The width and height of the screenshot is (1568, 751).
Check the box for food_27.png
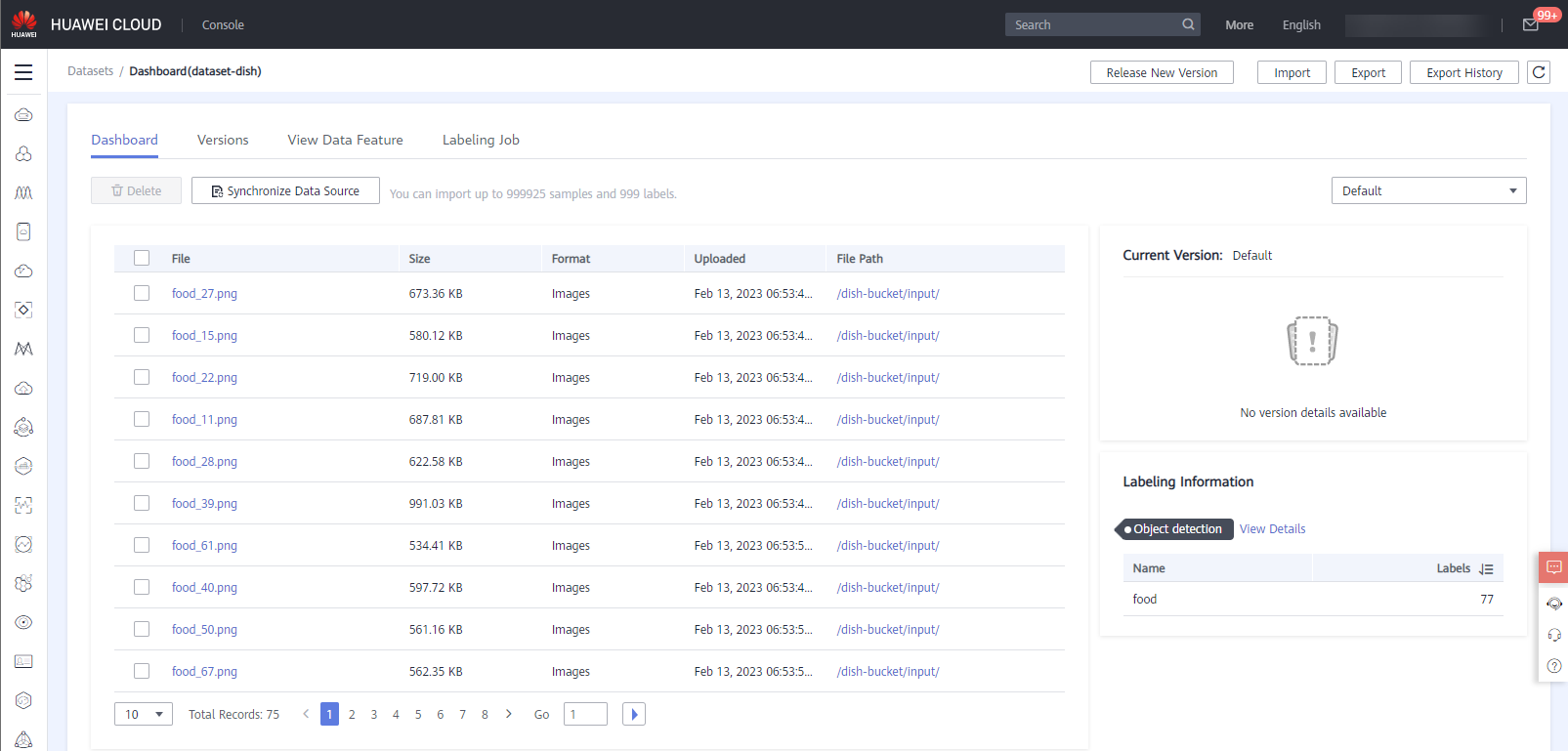[142, 293]
